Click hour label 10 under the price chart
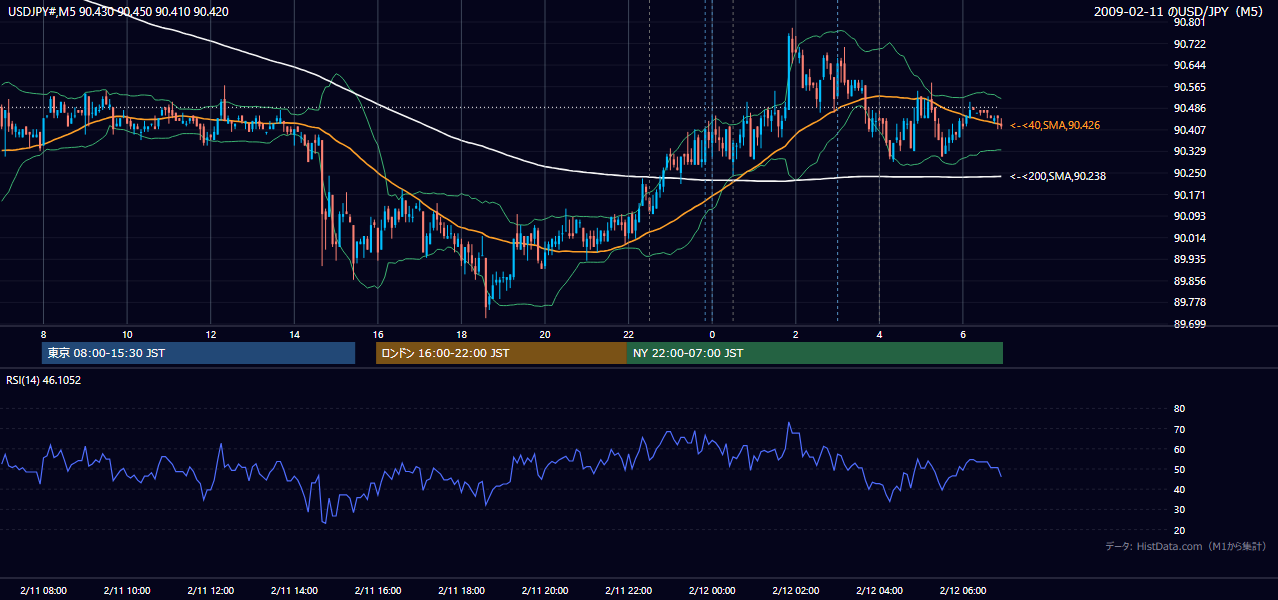 pyautogui.click(x=127, y=334)
